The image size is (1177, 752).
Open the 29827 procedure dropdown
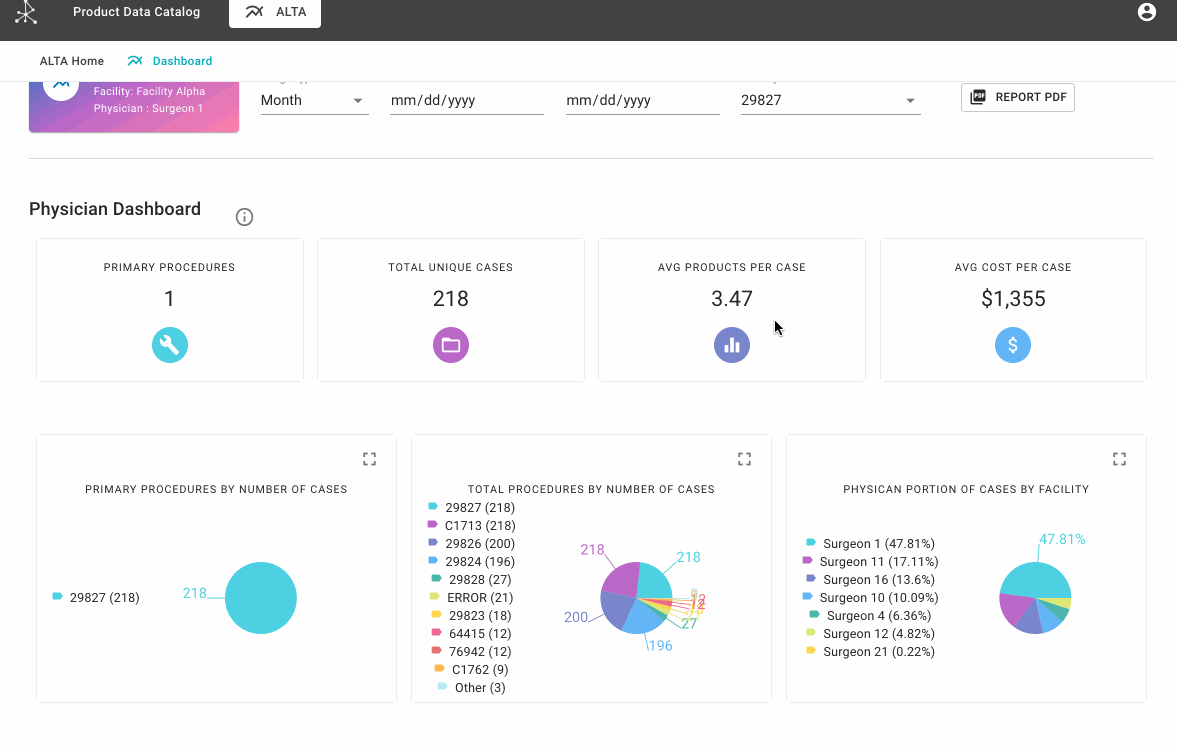[x=830, y=101]
